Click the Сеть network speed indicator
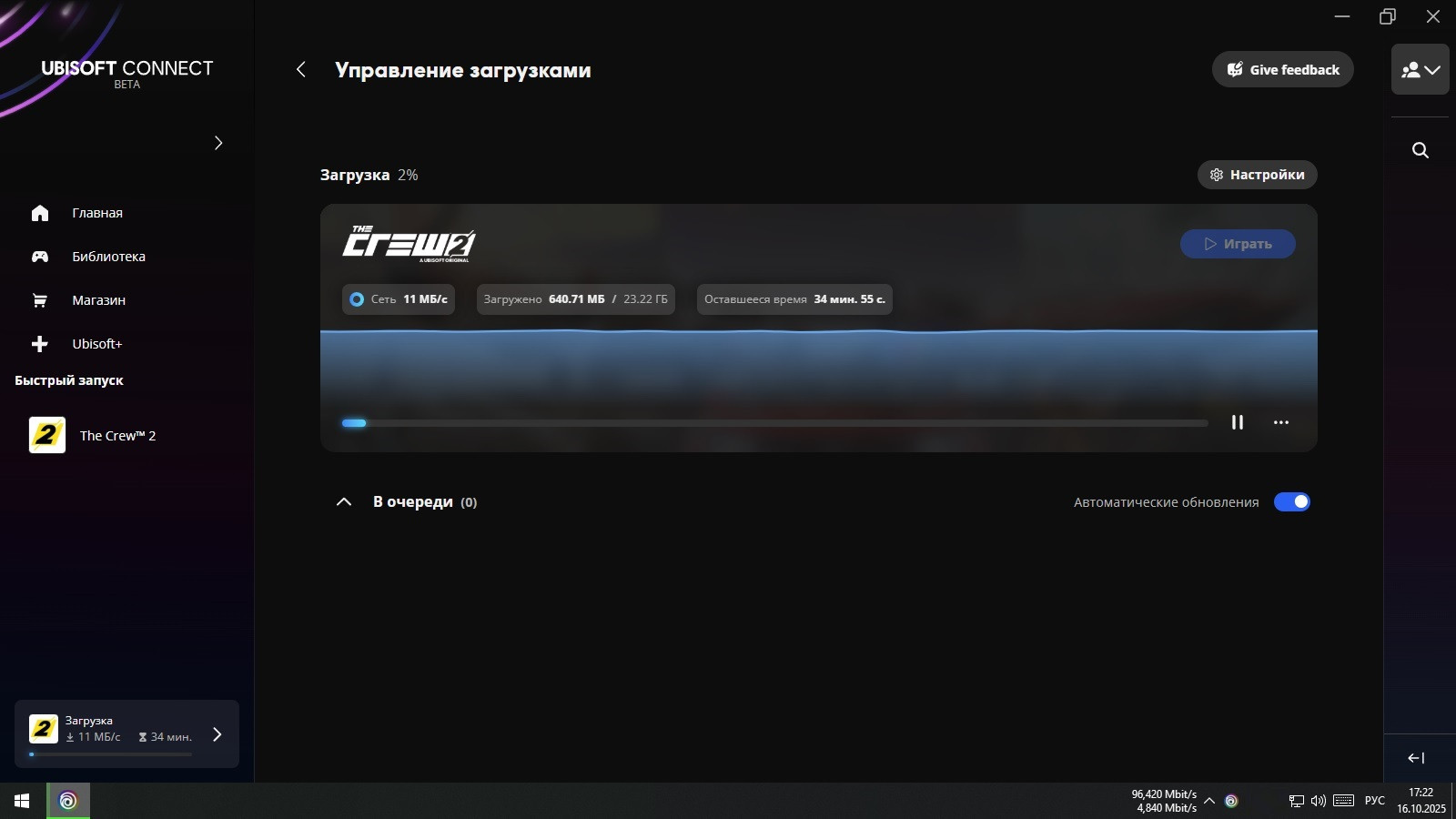 coord(399,299)
